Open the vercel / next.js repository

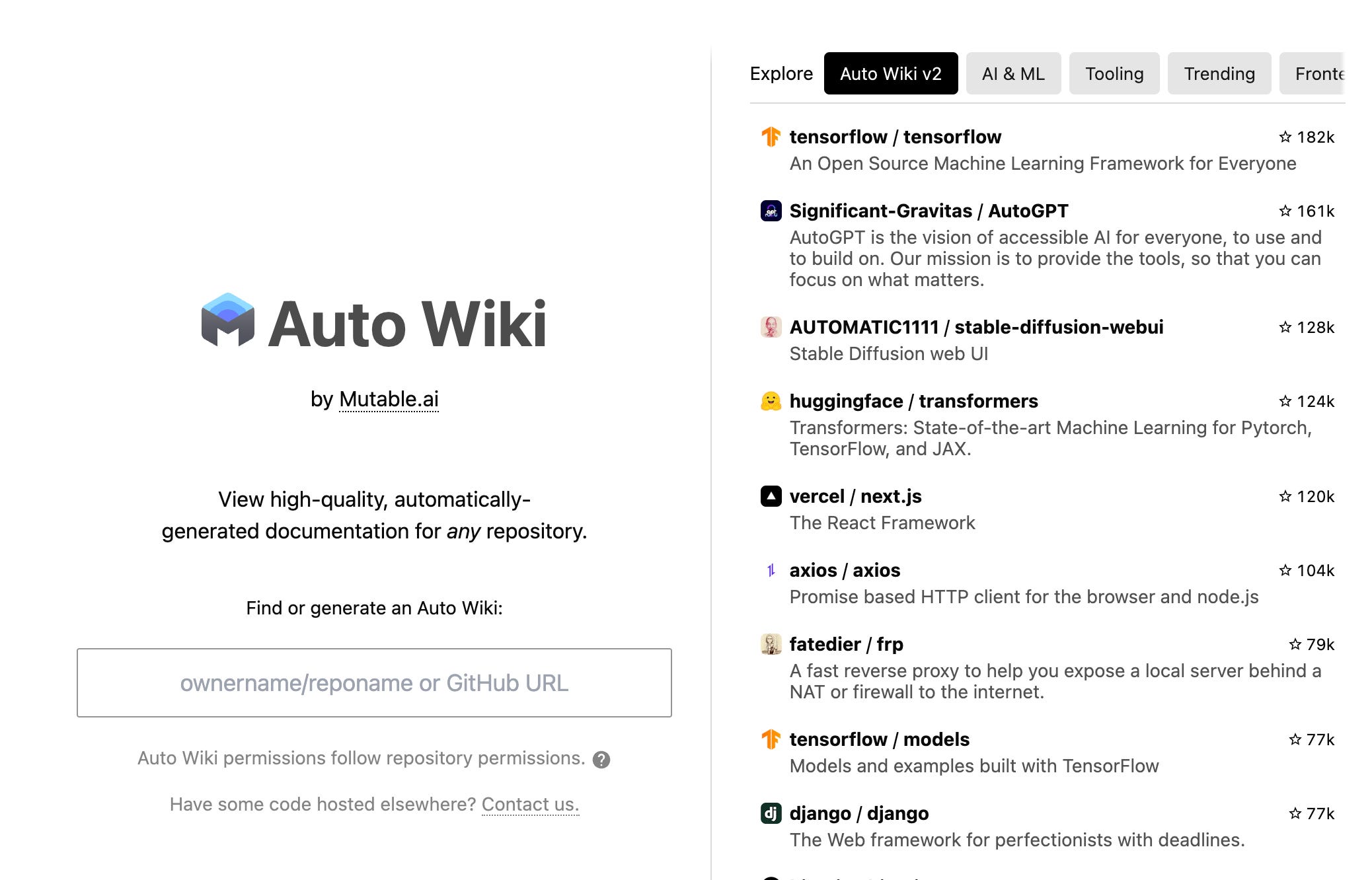coord(855,496)
